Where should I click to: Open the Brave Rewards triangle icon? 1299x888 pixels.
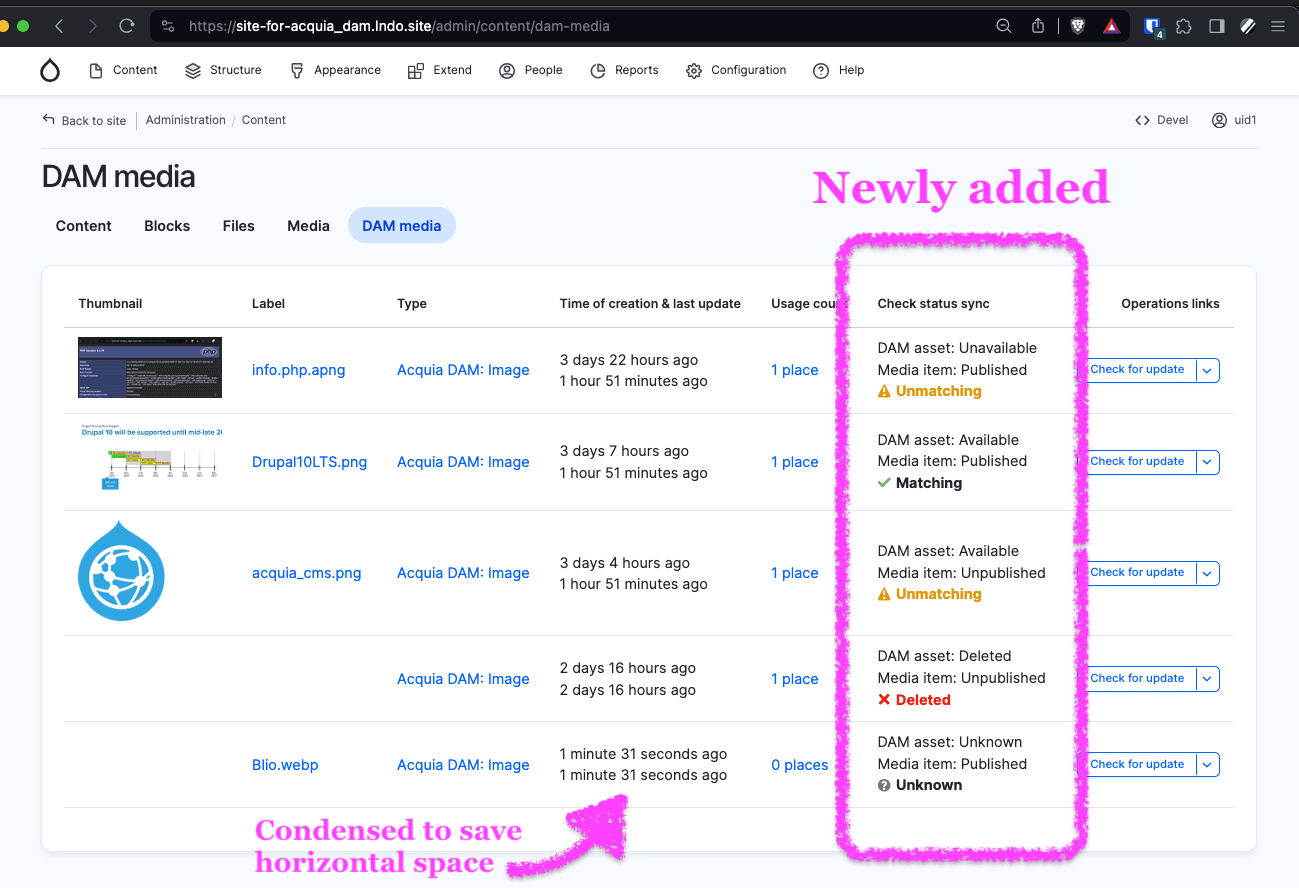coord(1111,27)
